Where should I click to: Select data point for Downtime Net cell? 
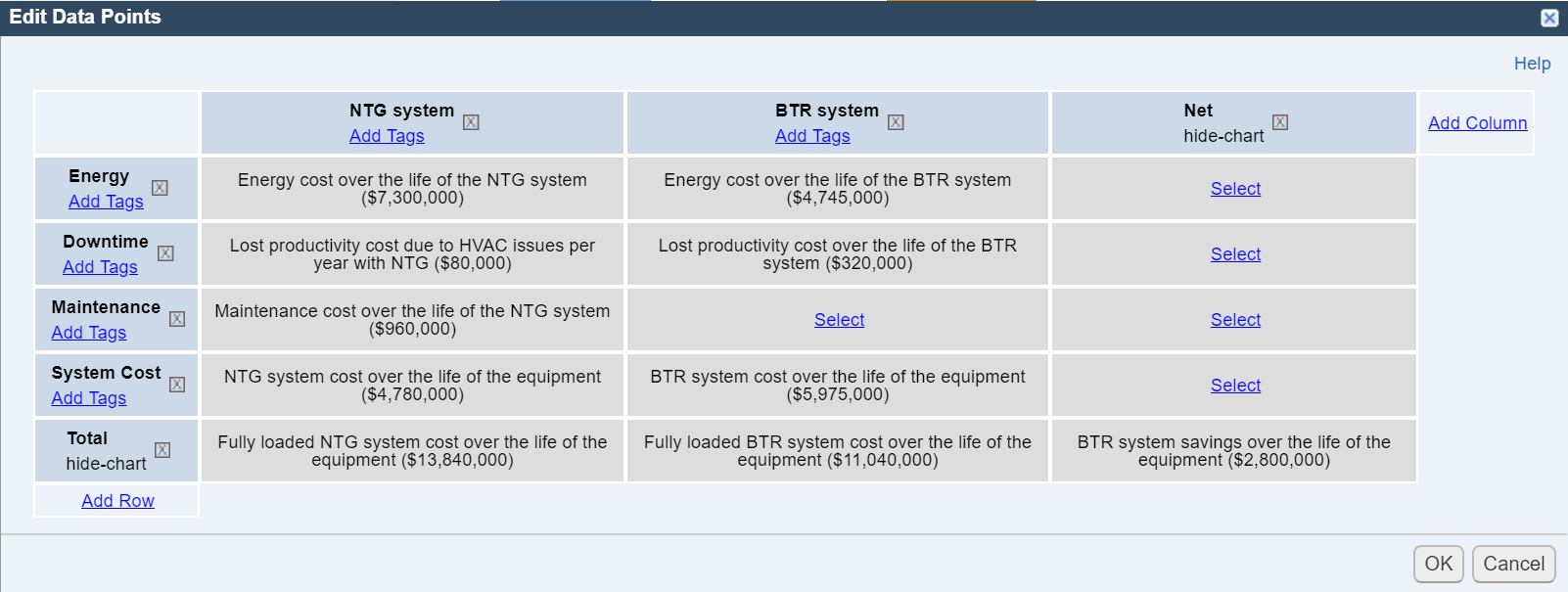(1235, 254)
